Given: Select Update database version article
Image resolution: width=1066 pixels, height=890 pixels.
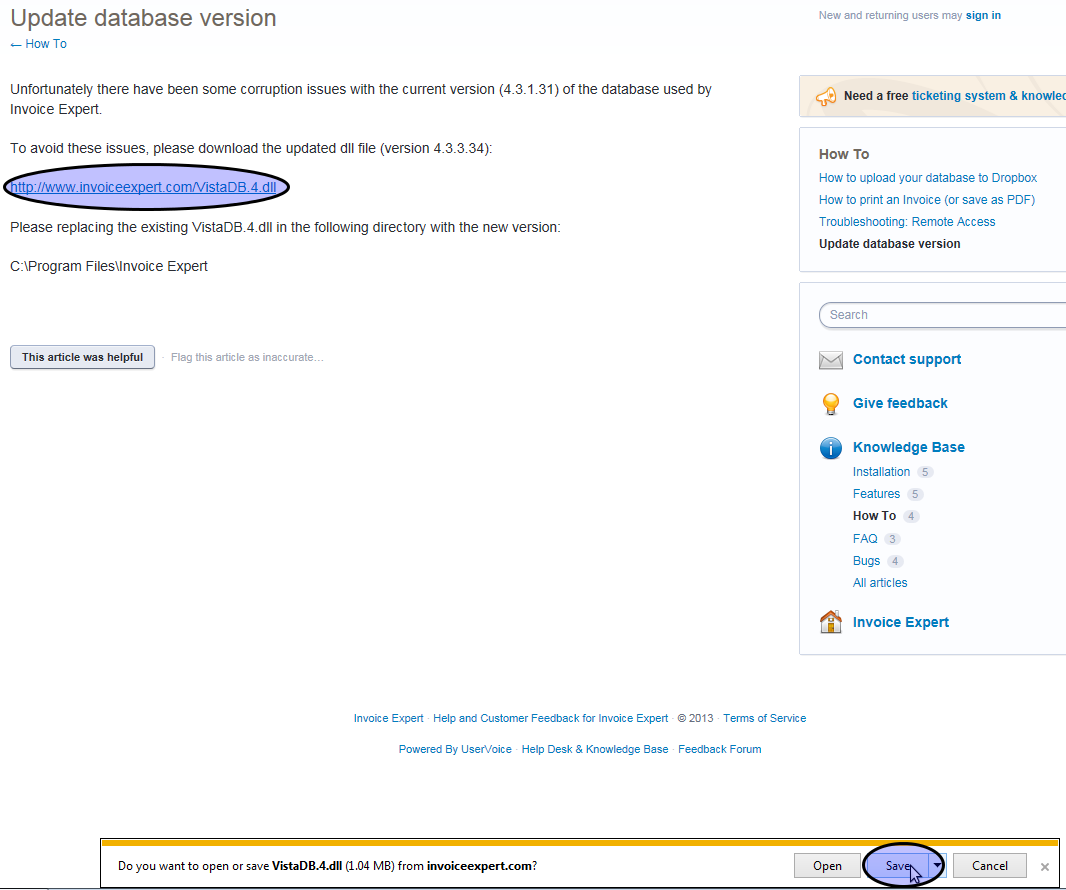Looking at the screenshot, I should [889, 243].
